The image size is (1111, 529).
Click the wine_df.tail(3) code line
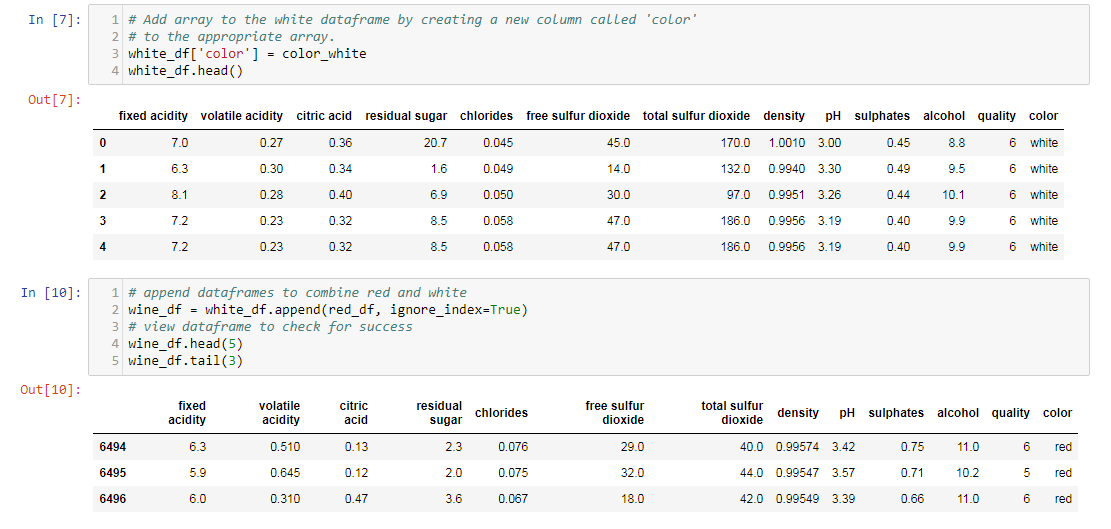[186, 361]
